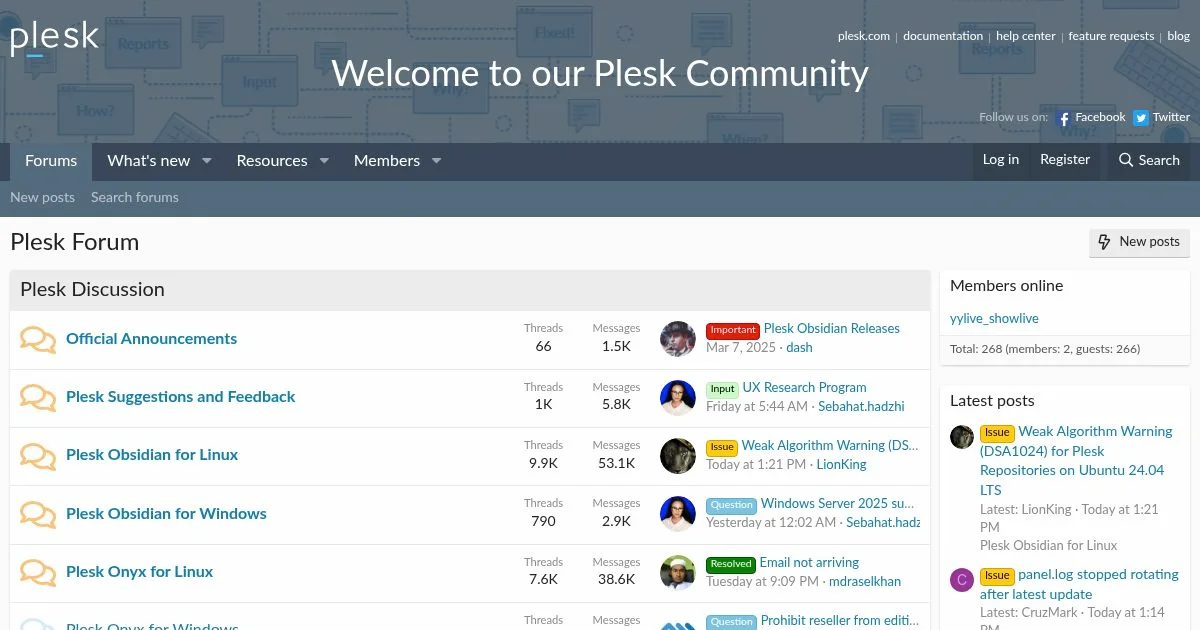Viewport: 1200px width, 630px height.
Task: Click the Log in button
Action: tap(1001, 160)
